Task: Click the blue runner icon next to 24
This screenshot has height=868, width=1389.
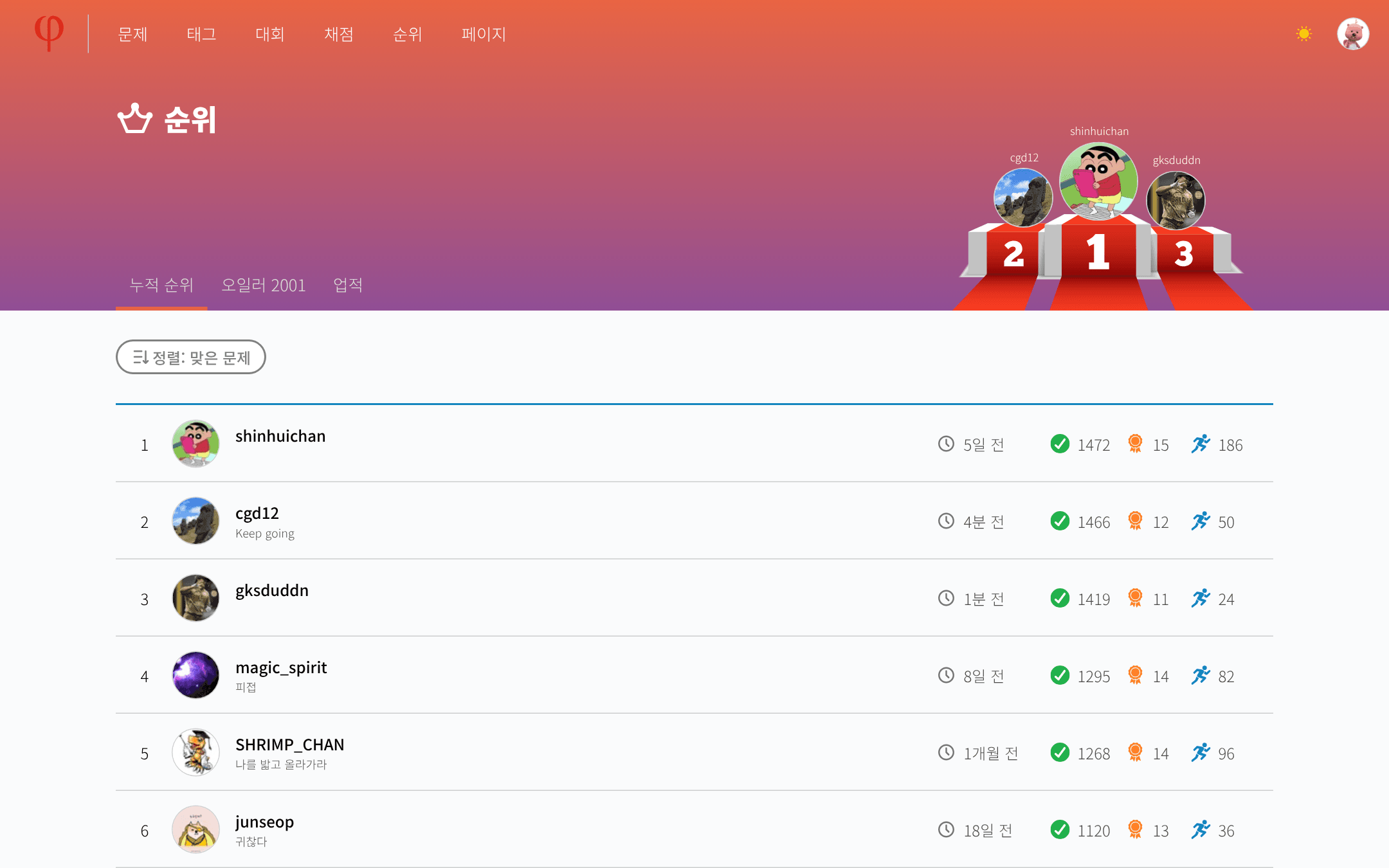Action: tap(1201, 598)
